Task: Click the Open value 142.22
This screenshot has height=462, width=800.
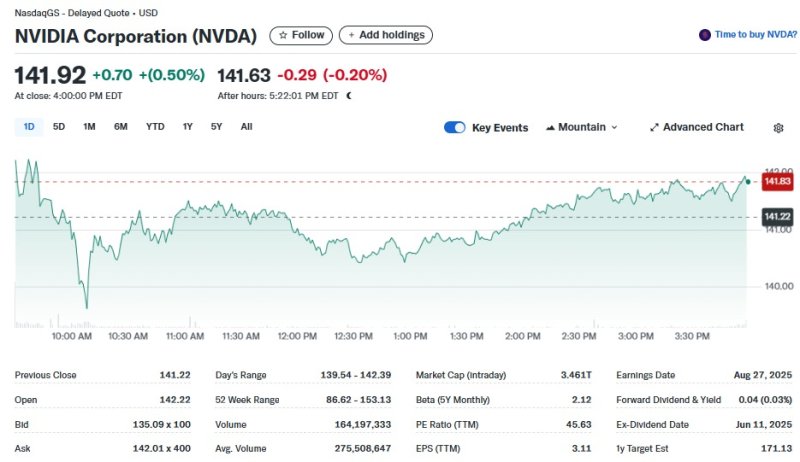Action: [x=175, y=400]
